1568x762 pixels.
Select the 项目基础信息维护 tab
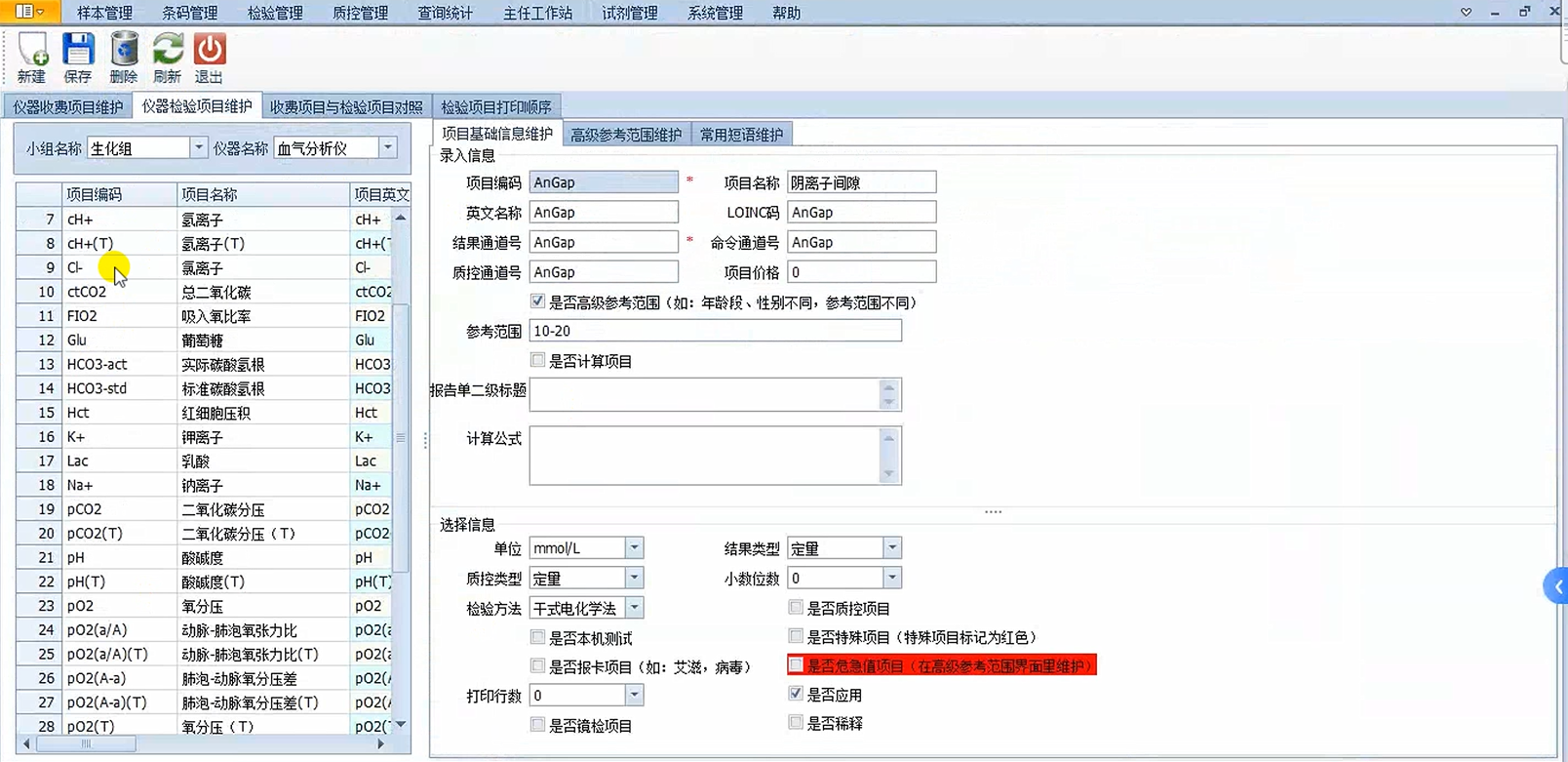coord(497,133)
